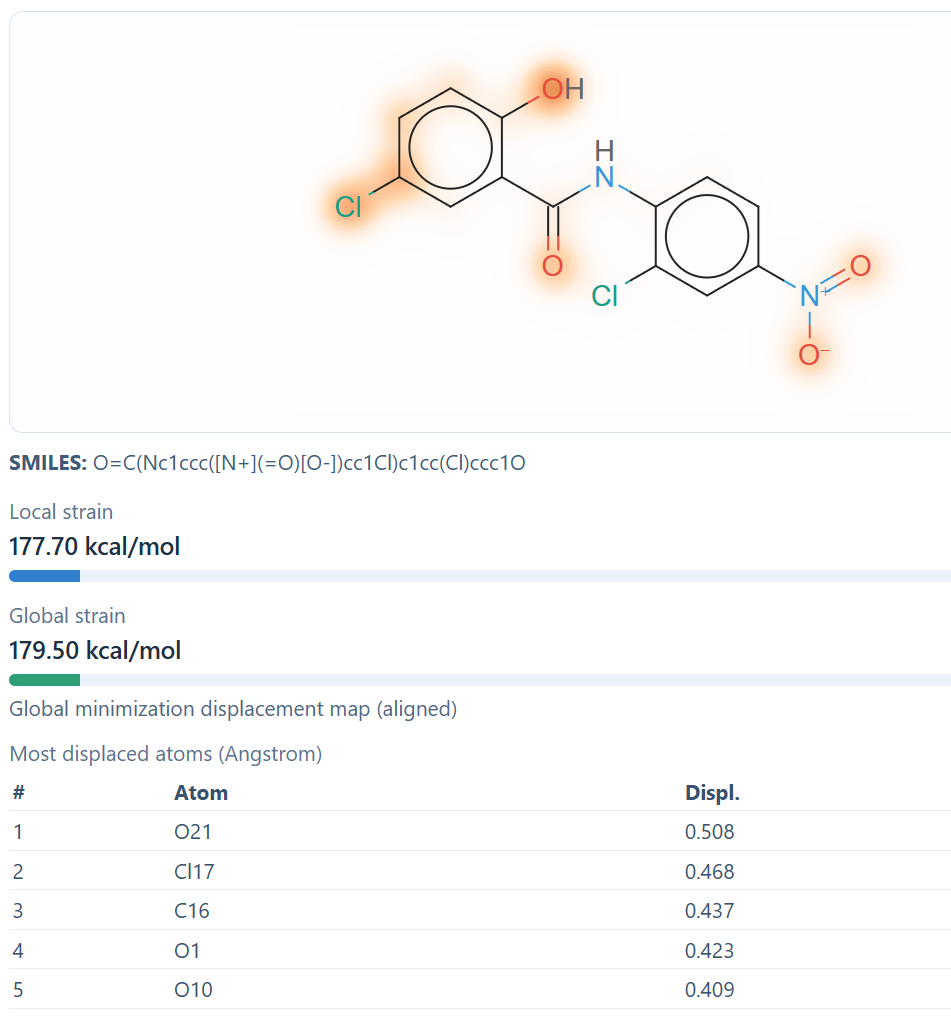Select the nitro N+ atom

pos(809,294)
